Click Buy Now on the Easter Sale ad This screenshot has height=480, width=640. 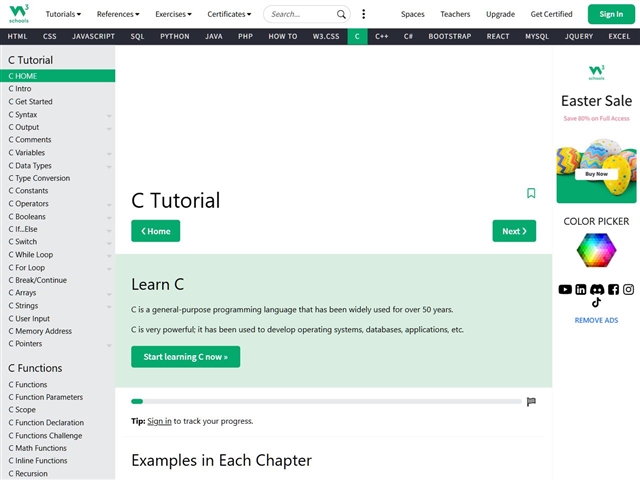tap(596, 174)
